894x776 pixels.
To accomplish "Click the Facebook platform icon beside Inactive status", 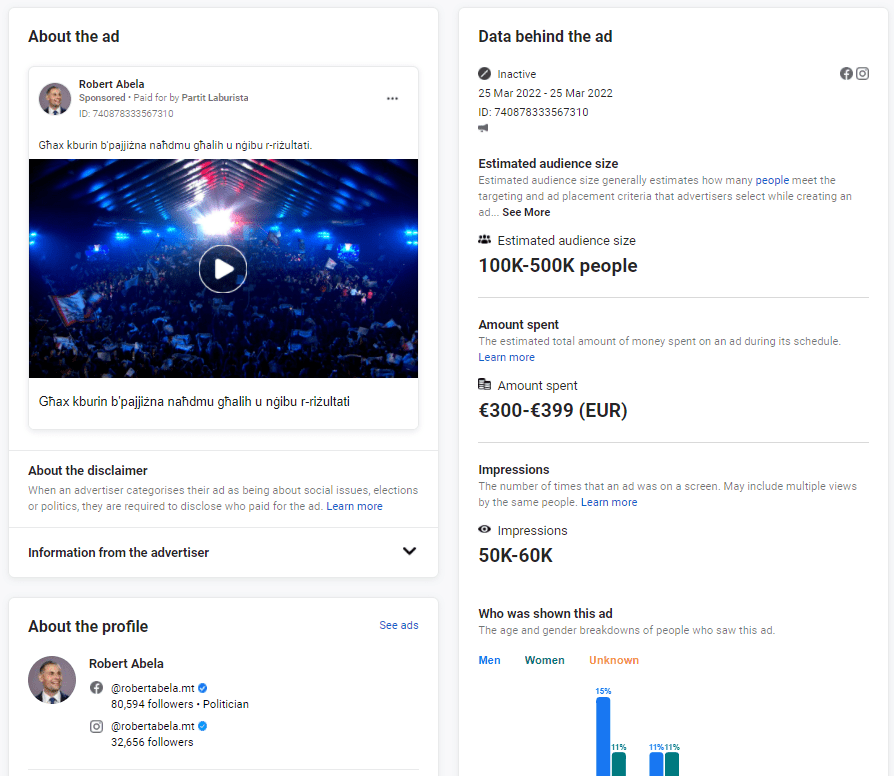I will (x=846, y=74).
